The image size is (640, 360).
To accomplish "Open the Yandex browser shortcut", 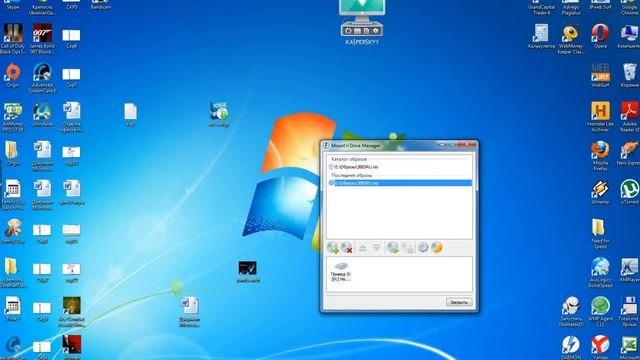I will (x=600, y=347).
